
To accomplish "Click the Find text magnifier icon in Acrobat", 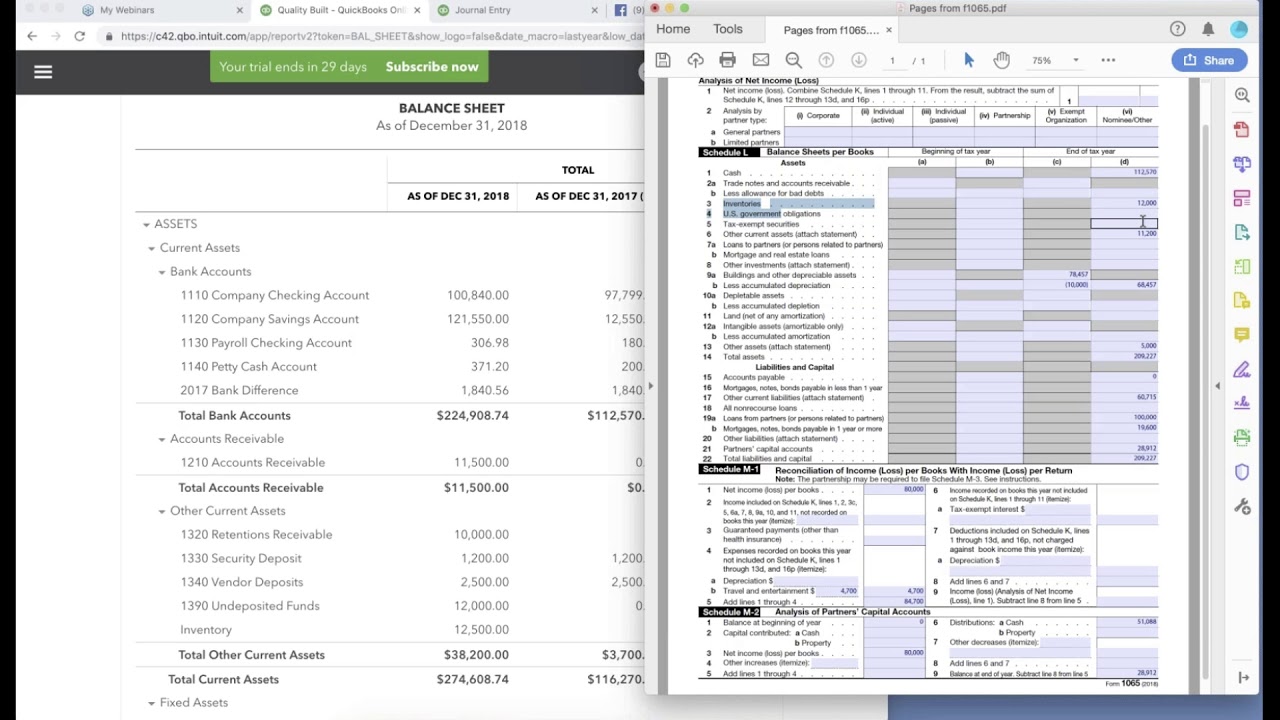I will pos(793,60).
